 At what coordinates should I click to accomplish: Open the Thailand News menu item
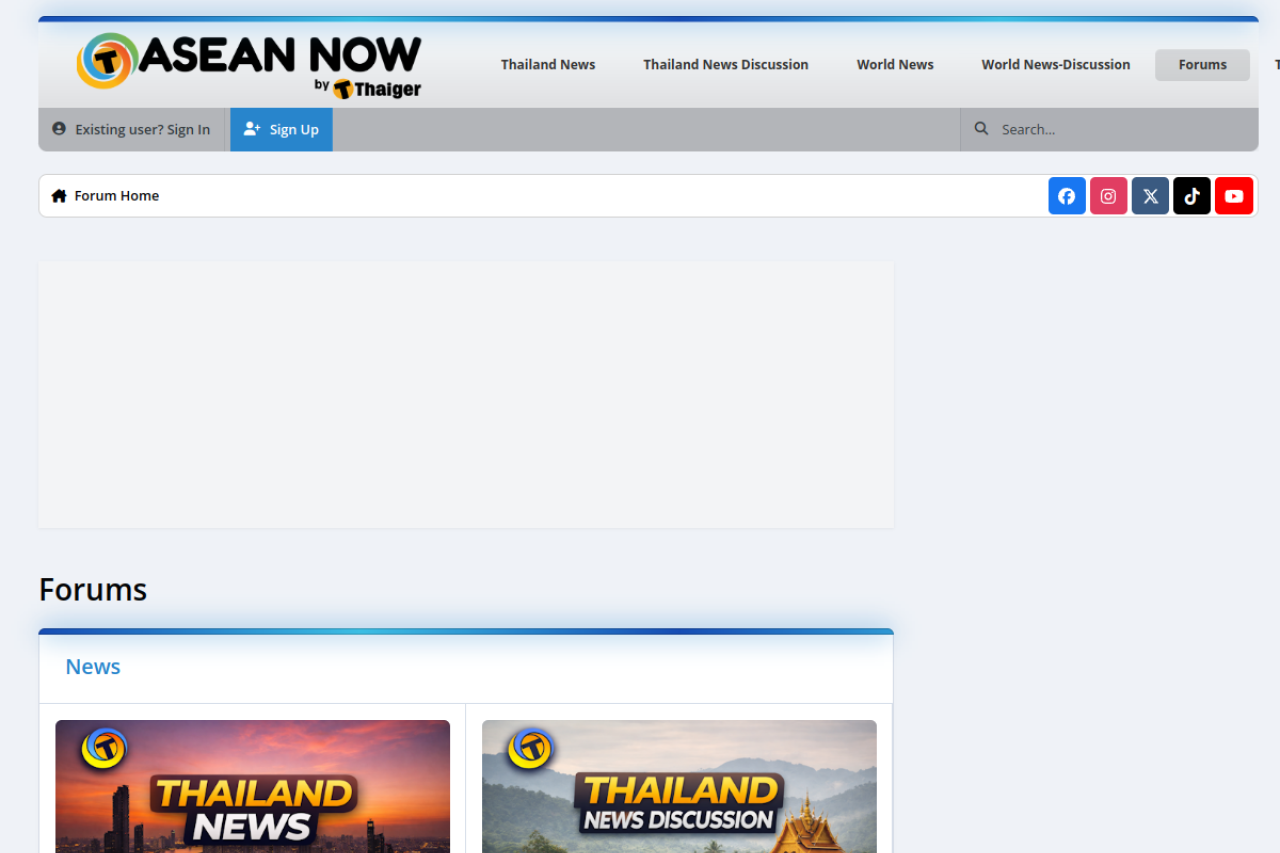pos(548,65)
